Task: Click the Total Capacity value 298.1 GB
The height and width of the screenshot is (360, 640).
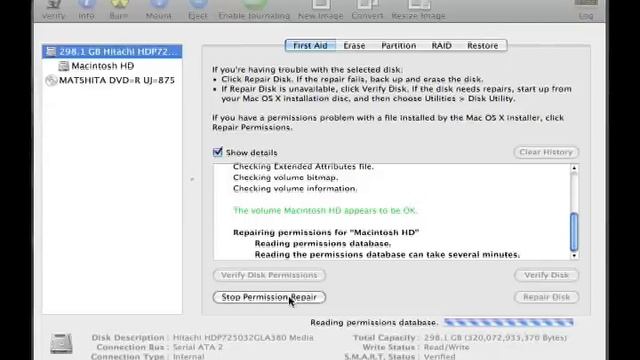Action: 495,338
